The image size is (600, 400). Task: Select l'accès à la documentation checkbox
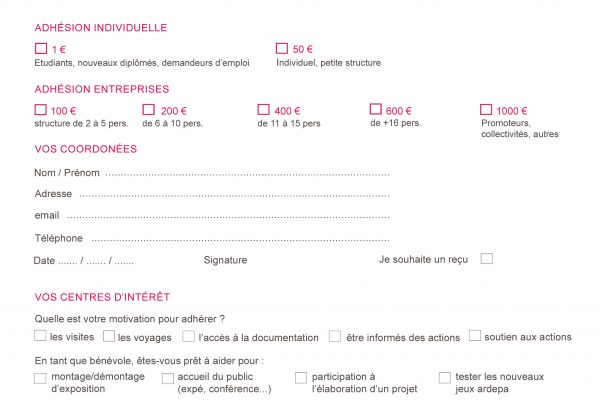pos(188,336)
